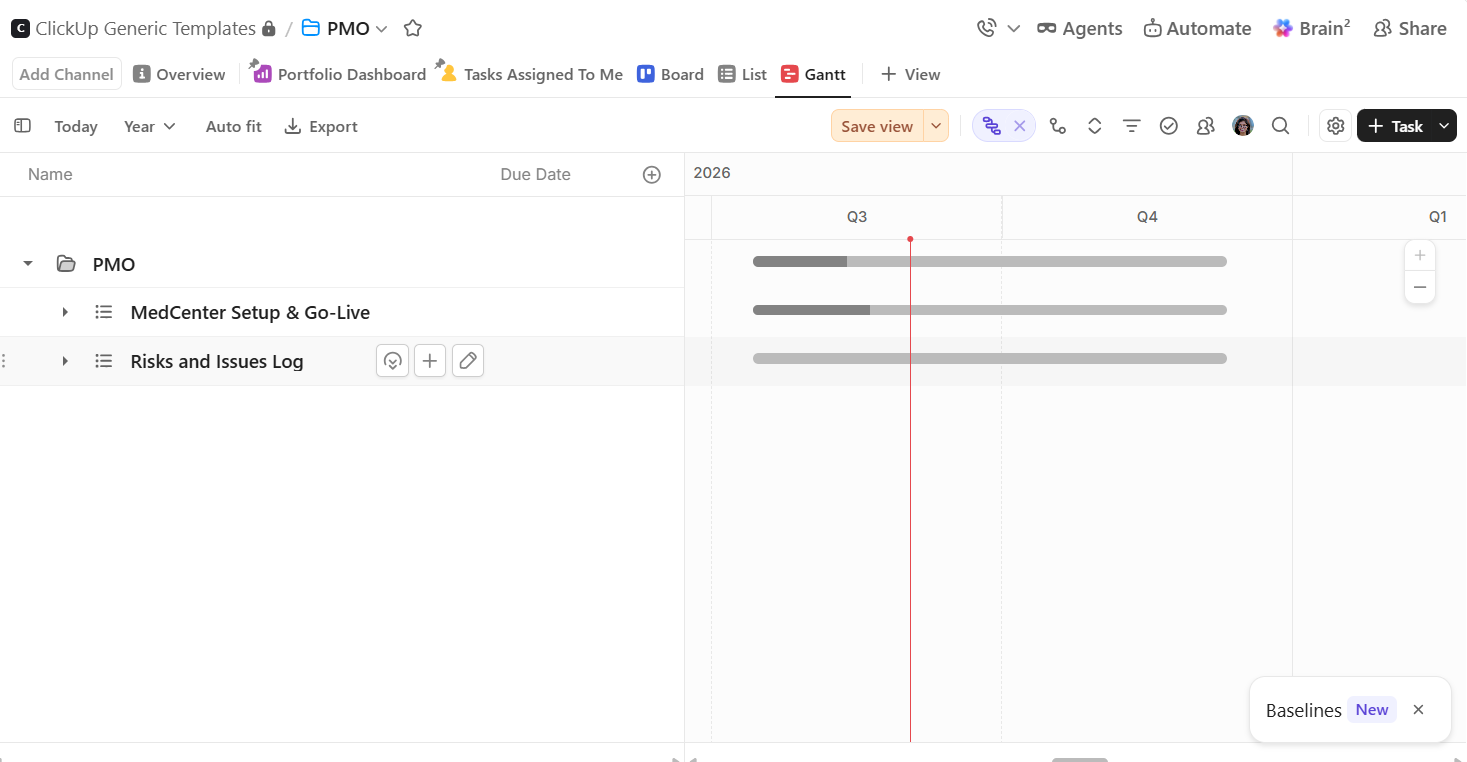
Task: Add a column with the plus circle icon
Action: pos(652,175)
